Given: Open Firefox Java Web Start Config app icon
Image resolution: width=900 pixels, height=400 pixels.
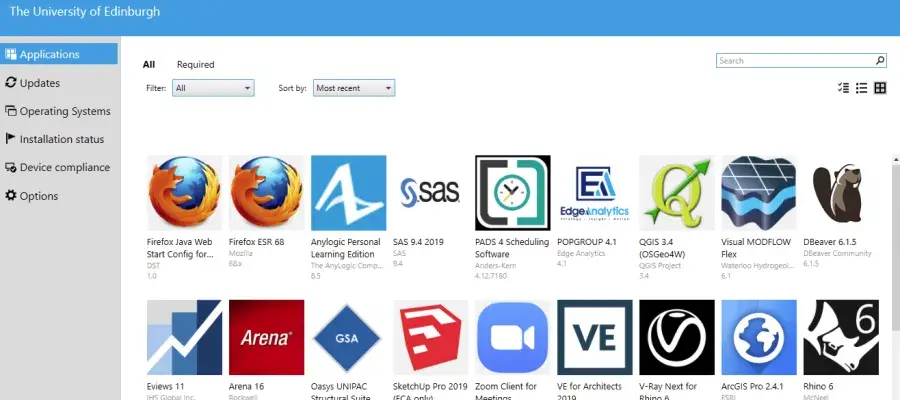Looking at the screenshot, I should click(x=184, y=193).
